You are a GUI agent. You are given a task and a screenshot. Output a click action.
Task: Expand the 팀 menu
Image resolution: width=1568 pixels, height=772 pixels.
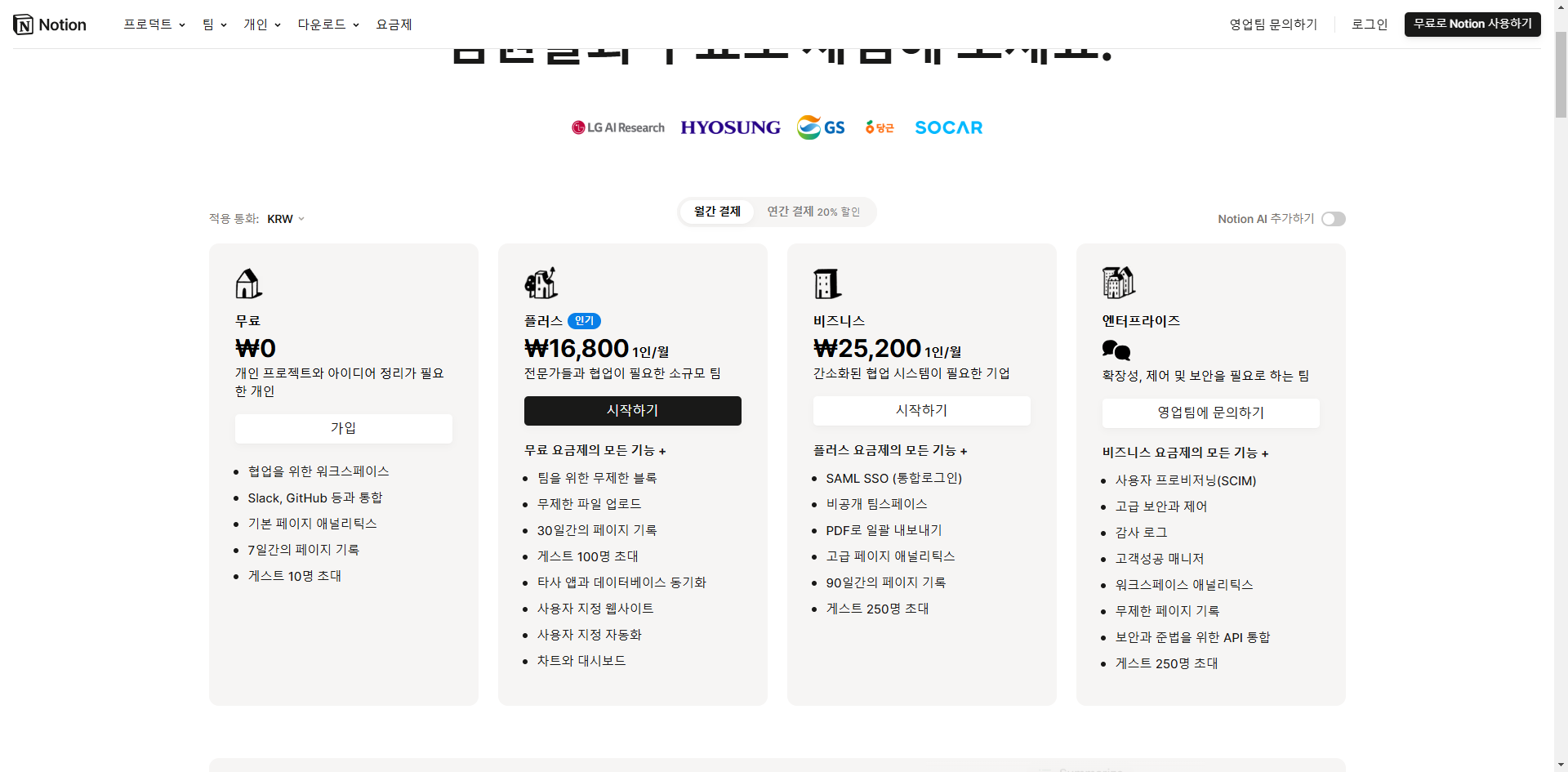[215, 25]
